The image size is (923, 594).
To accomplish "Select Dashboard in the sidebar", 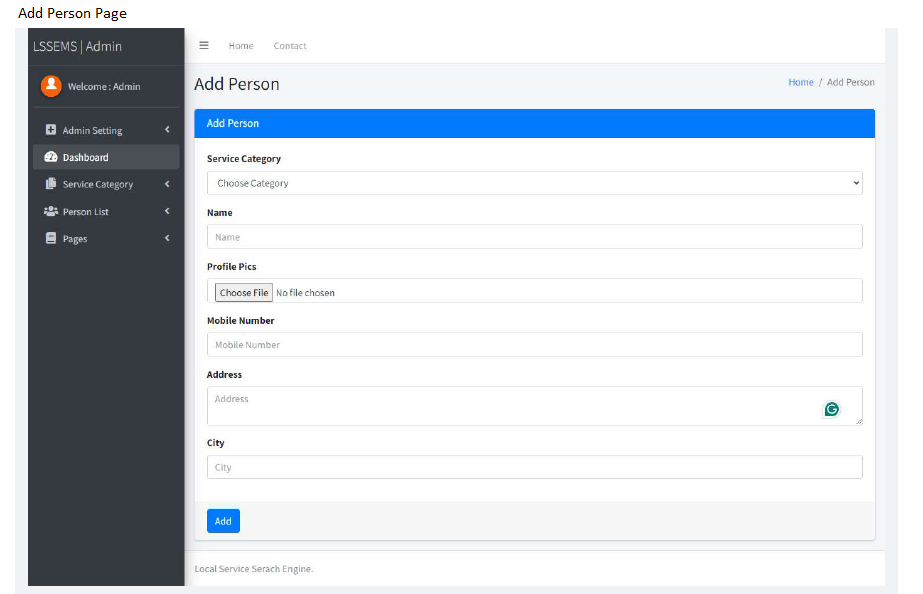I will pyautogui.click(x=106, y=157).
